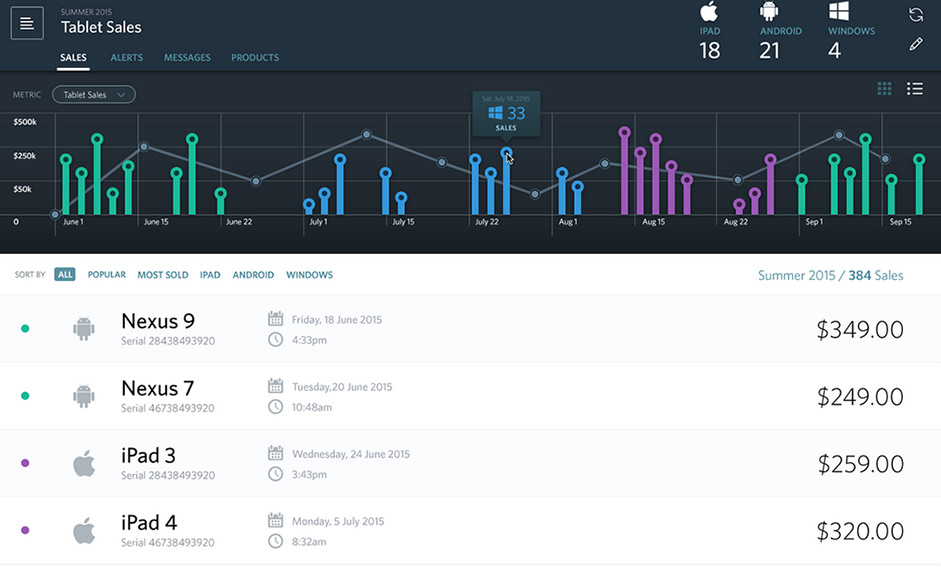This screenshot has height=569, width=941.
Task: Filter list by Android
Action: click(253, 275)
